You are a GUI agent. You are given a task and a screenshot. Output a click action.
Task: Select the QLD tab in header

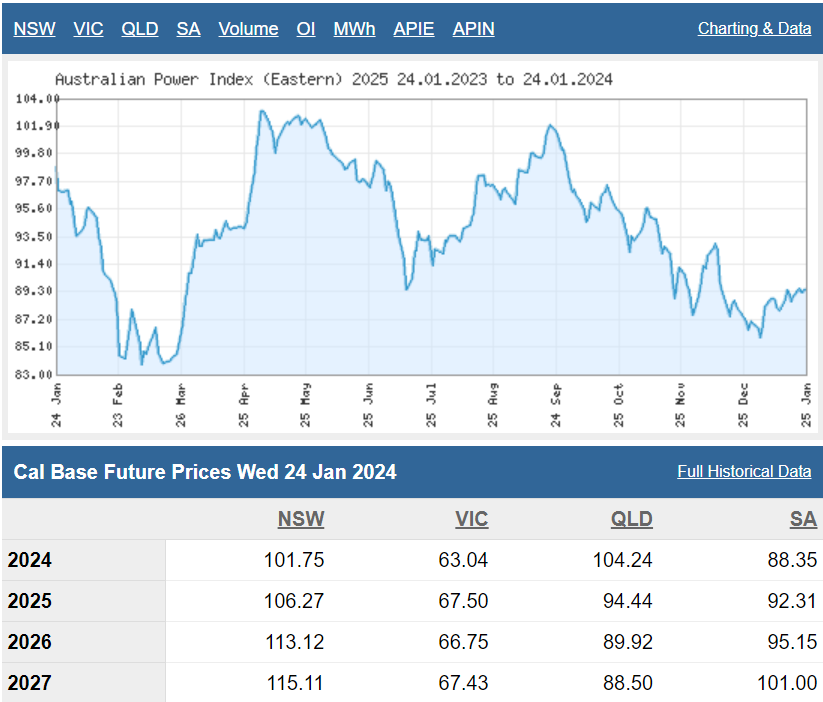[x=140, y=29]
